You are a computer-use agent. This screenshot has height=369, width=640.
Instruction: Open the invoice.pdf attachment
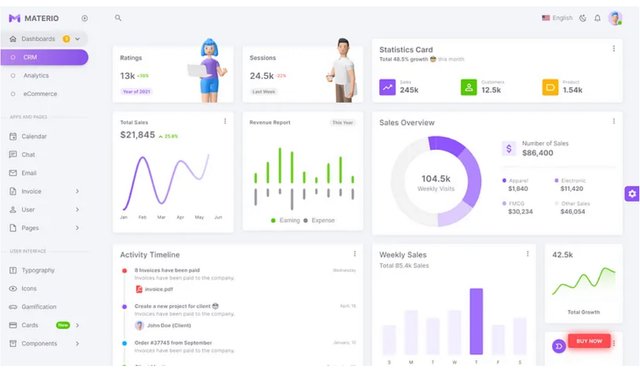(154, 289)
